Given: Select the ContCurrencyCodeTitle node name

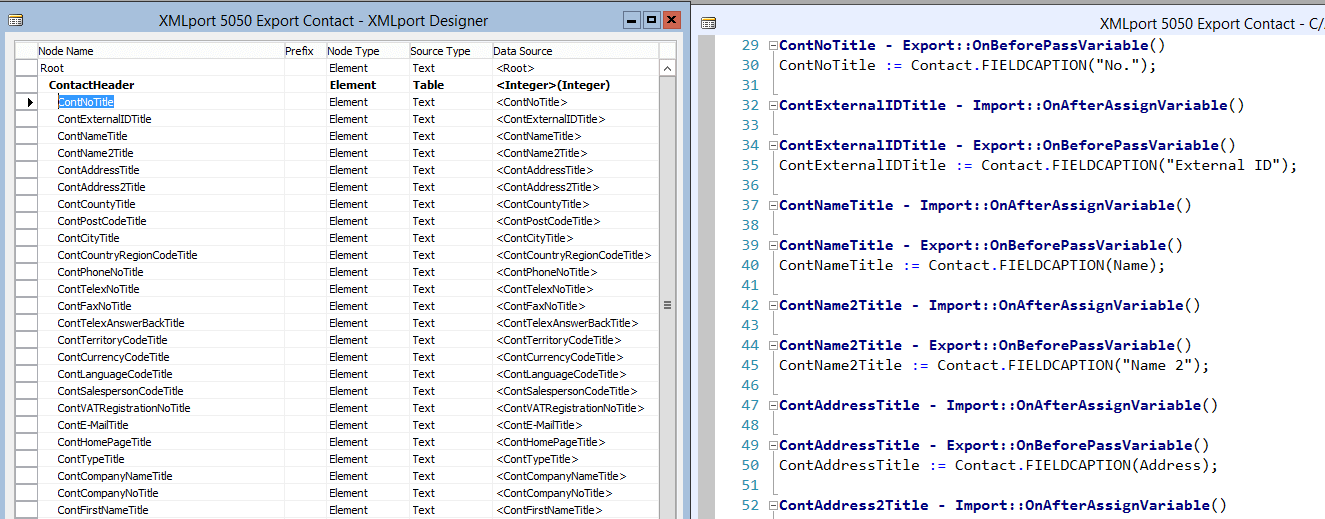Looking at the screenshot, I should (x=113, y=357).
